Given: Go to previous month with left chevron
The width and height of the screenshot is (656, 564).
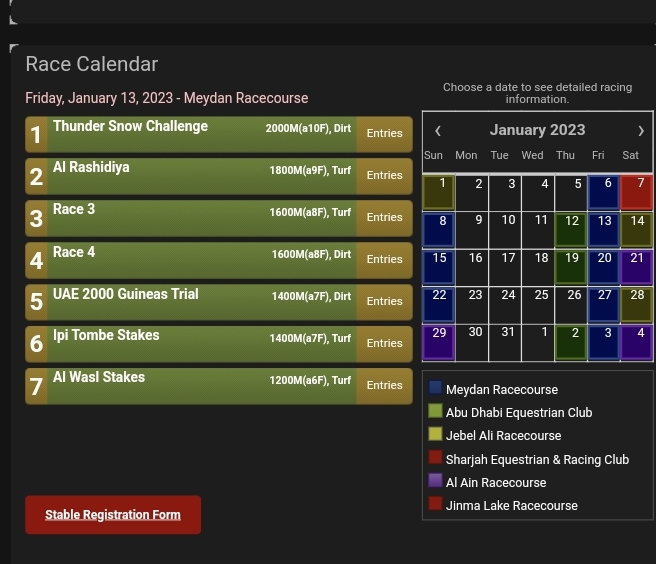Looking at the screenshot, I should tap(438, 131).
